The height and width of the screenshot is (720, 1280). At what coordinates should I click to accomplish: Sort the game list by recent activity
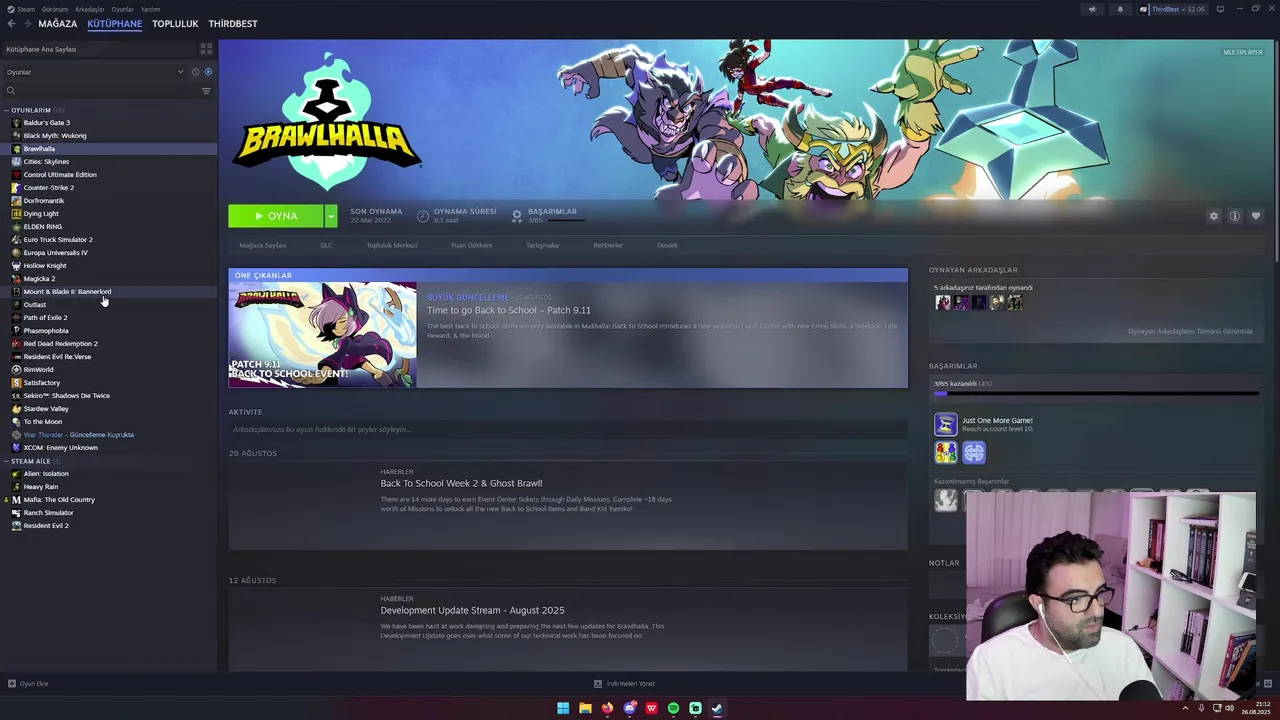[x=195, y=72]
